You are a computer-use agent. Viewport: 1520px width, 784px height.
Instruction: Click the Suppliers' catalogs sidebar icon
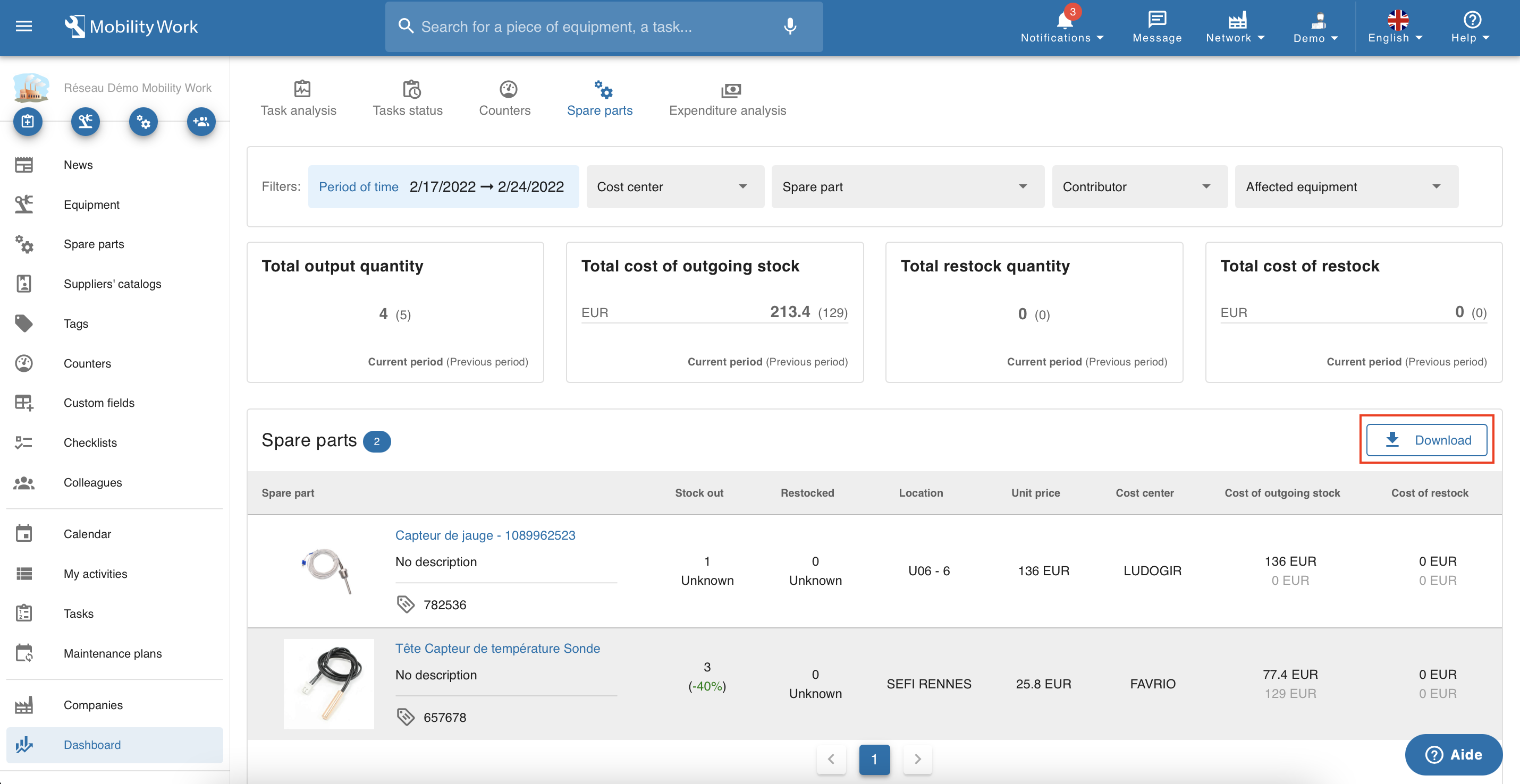(23, 284)
